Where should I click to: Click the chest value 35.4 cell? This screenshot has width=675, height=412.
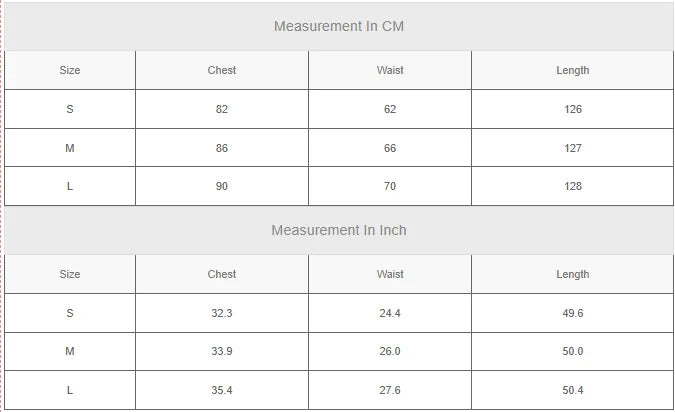point(222,390)
